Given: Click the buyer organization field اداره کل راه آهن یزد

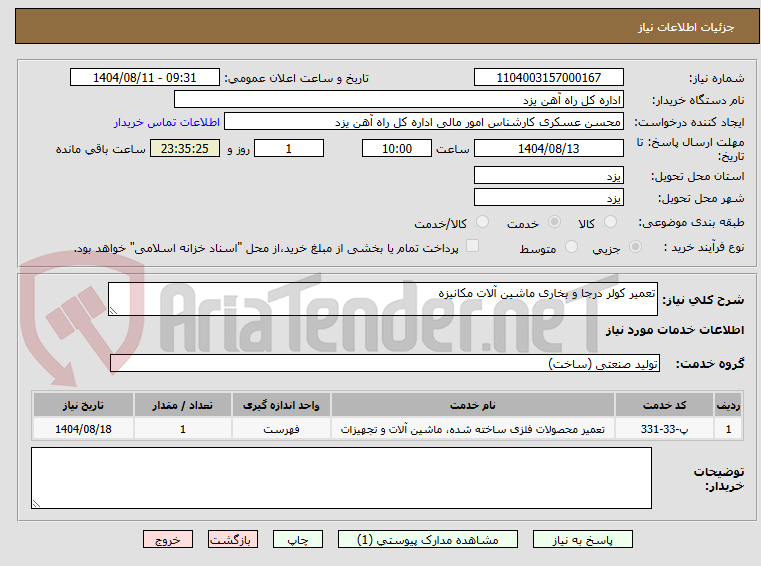Looking at the screenshot, I should pos(398,100).
